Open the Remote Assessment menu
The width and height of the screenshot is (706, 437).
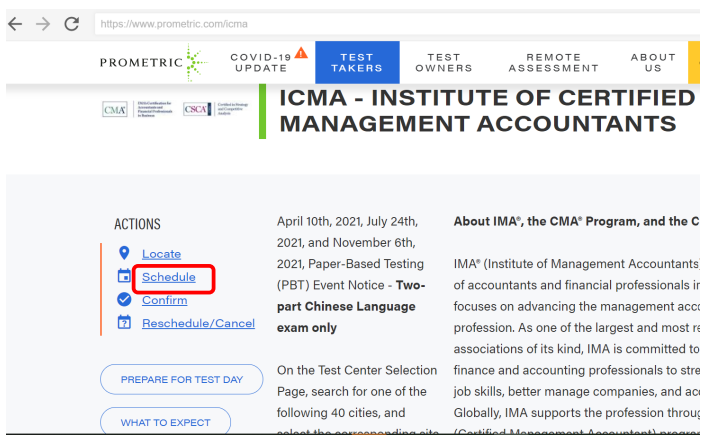[x=553, y=63]
